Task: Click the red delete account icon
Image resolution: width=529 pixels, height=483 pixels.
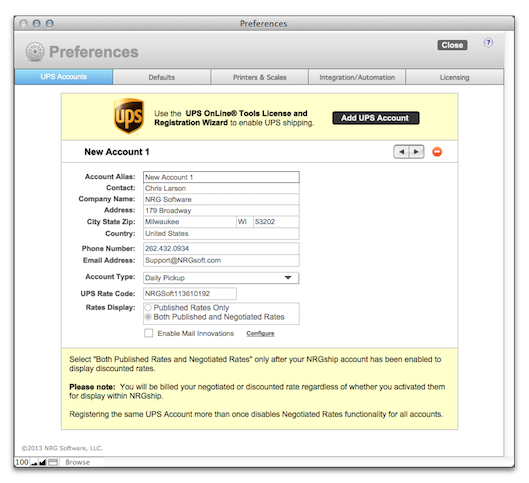Action: 437,152
